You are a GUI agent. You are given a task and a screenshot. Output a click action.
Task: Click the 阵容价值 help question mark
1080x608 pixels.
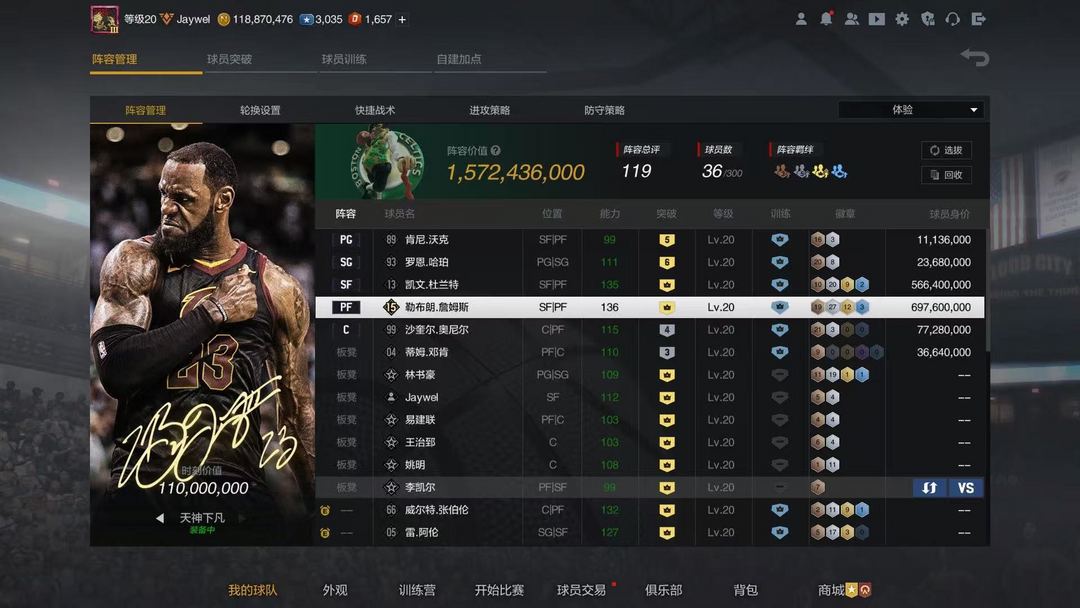coord(495,150)
